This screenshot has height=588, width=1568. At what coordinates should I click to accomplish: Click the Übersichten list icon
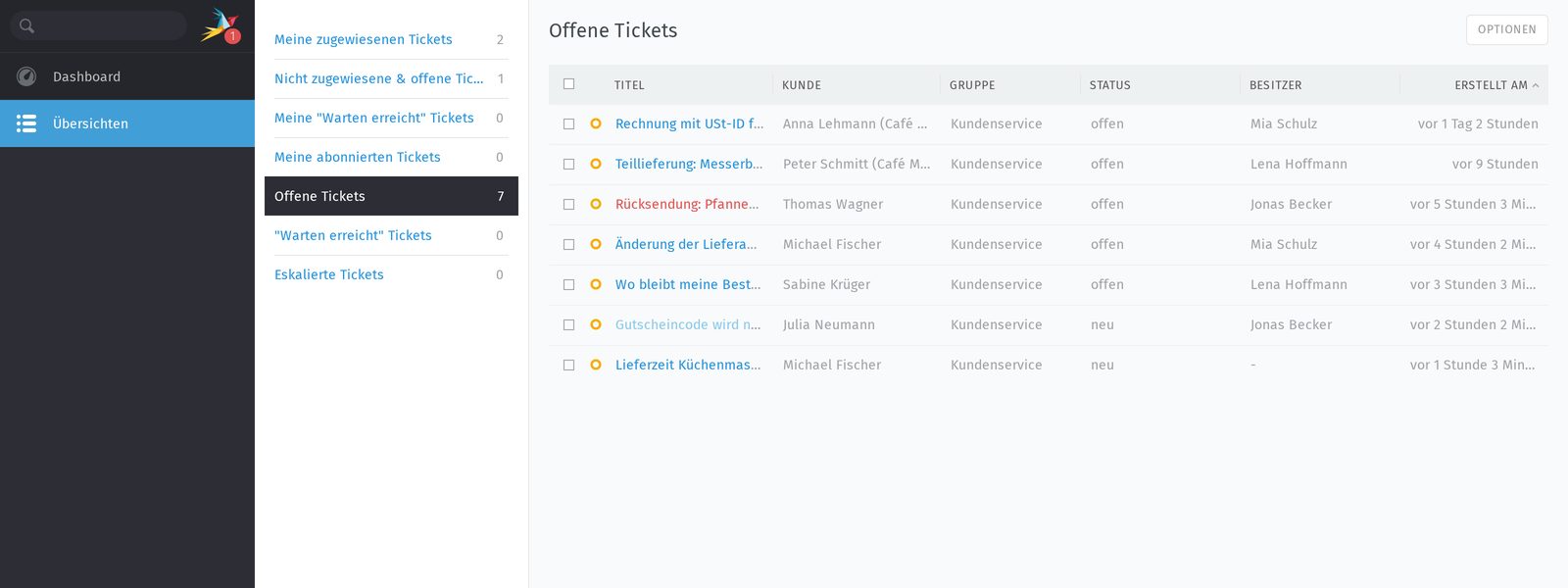tap(26, 123)
